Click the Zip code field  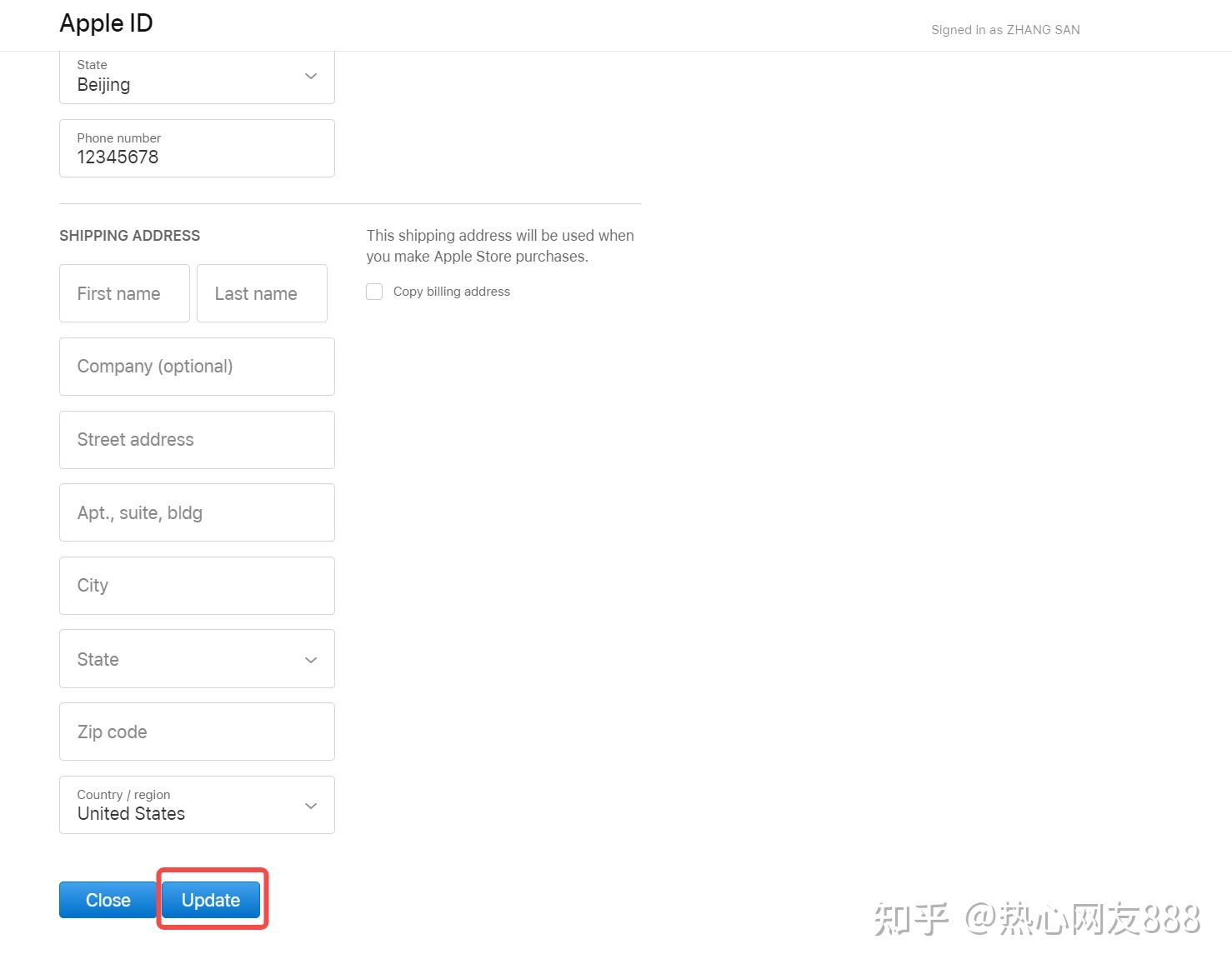pos(197,732)
